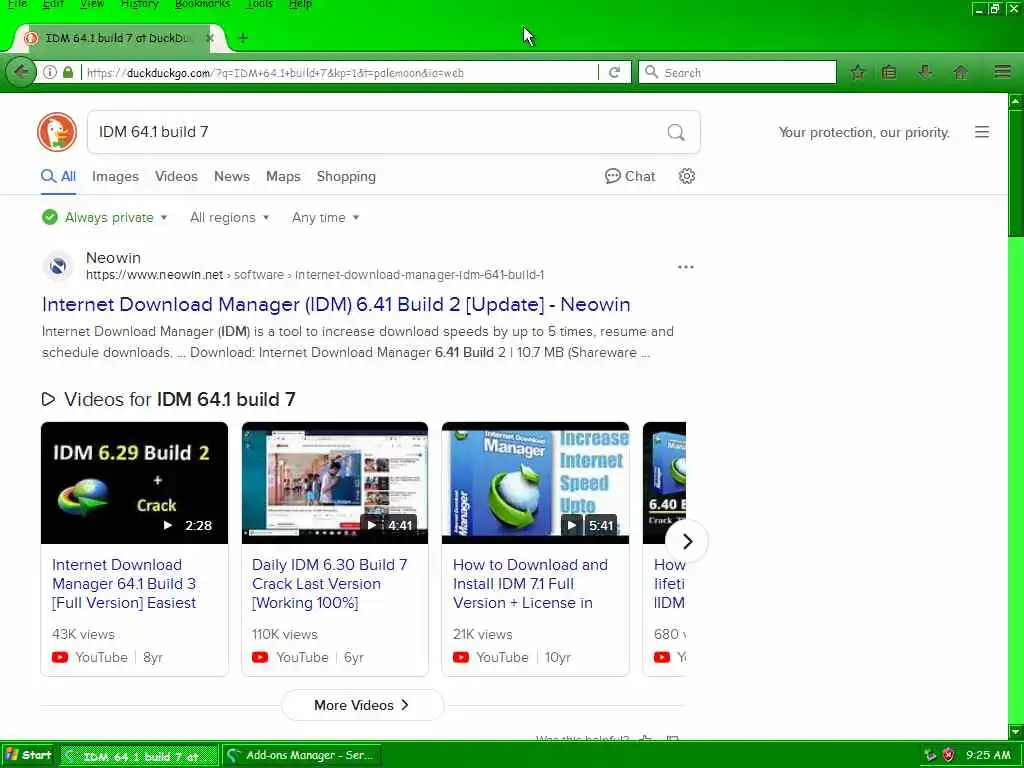
Task: Open the Neowin IDM 6.41 Build 2 result
Action: tap(336, 304)
